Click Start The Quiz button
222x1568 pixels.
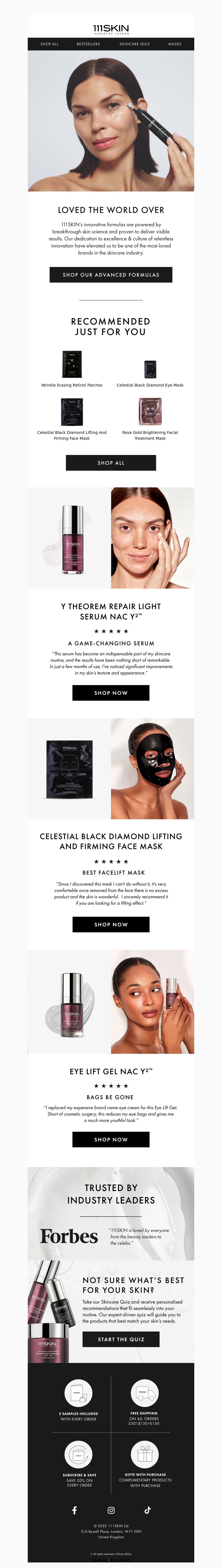[x=121, y=1339]
